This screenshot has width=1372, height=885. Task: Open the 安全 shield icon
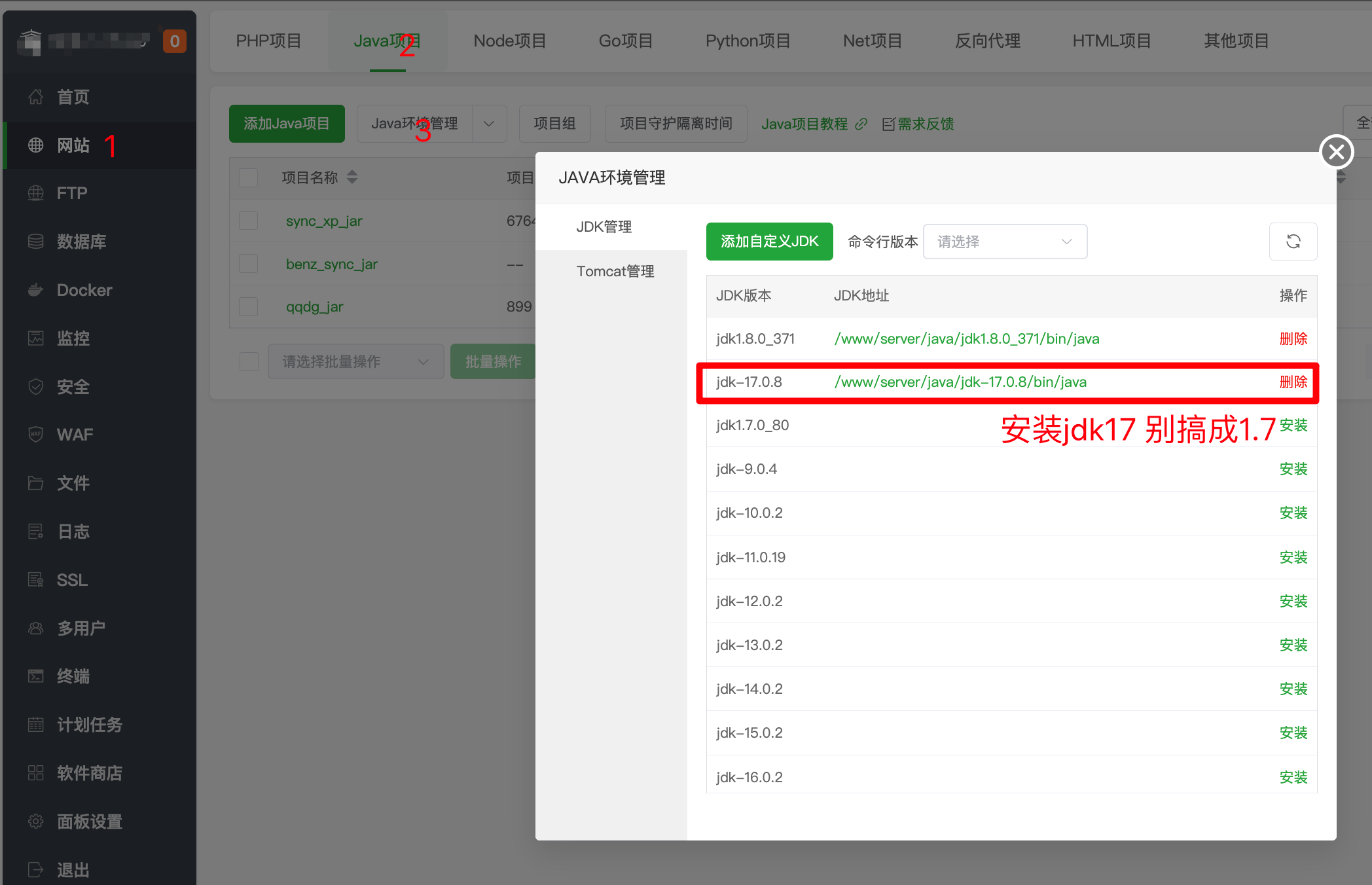[36, 387]
